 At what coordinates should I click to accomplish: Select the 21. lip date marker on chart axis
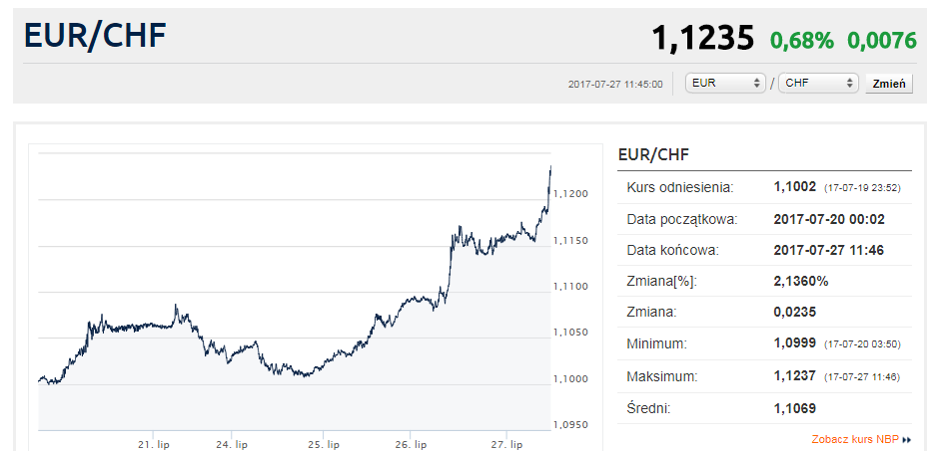[153, 444]
